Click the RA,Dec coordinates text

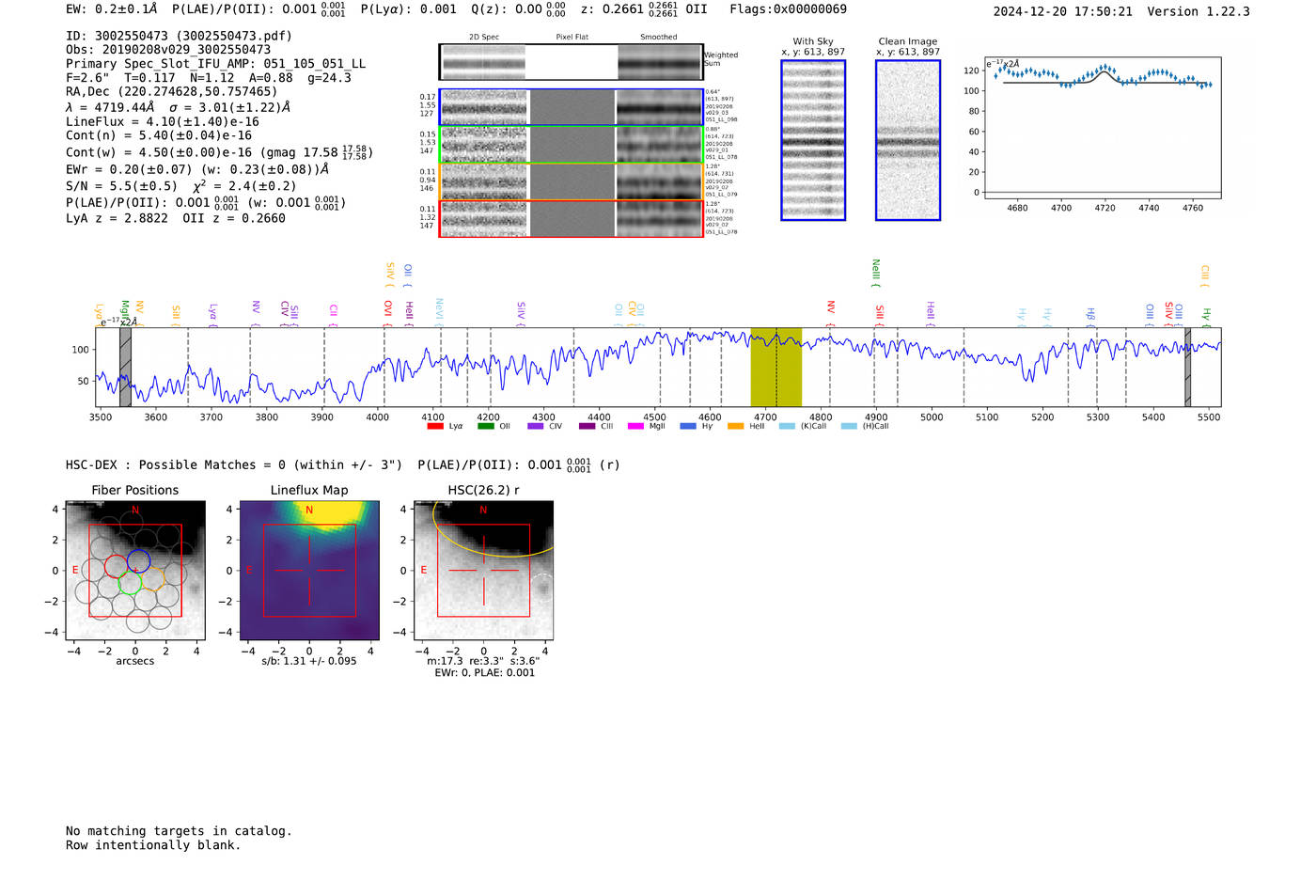172,92
